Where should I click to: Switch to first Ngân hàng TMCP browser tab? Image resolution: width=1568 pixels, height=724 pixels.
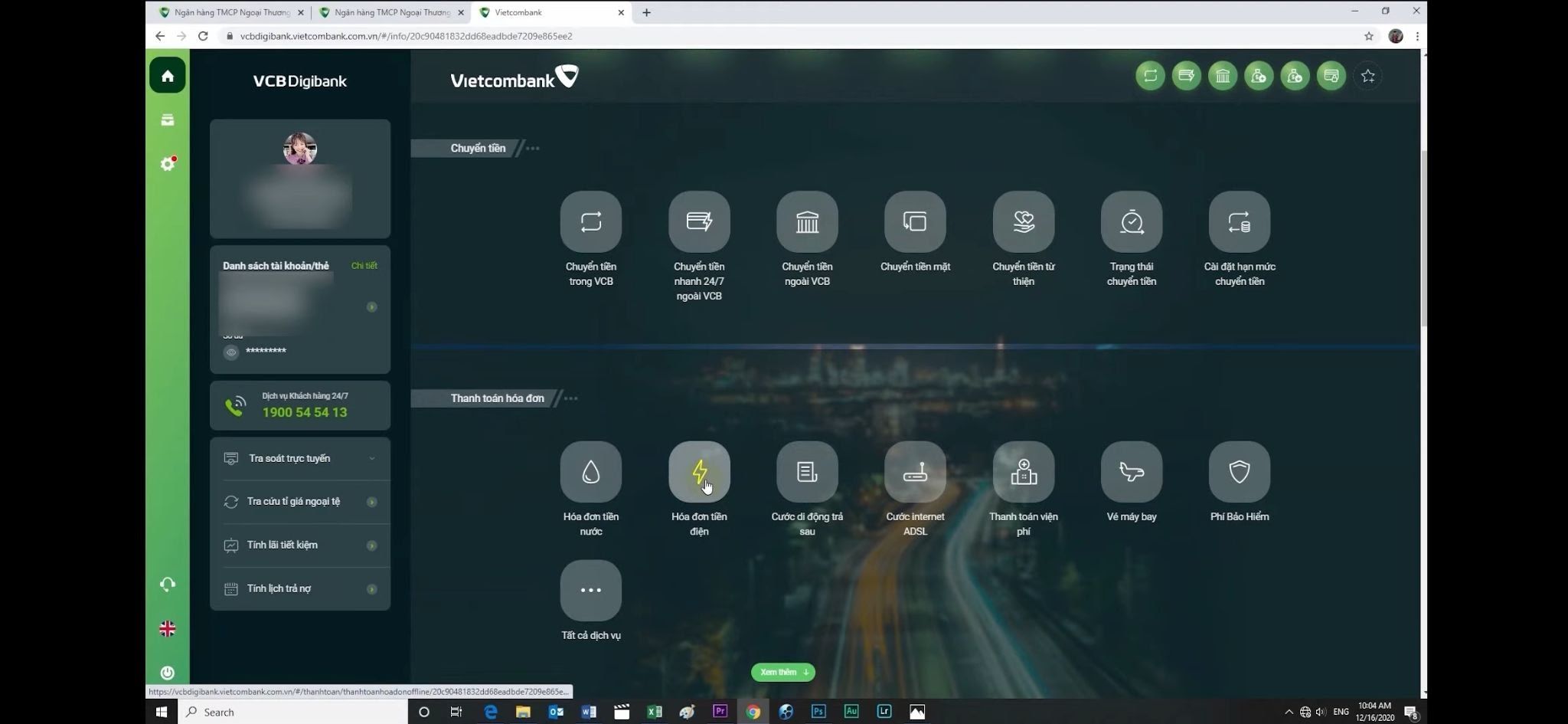pyautogui.click(x=230, y=12)
